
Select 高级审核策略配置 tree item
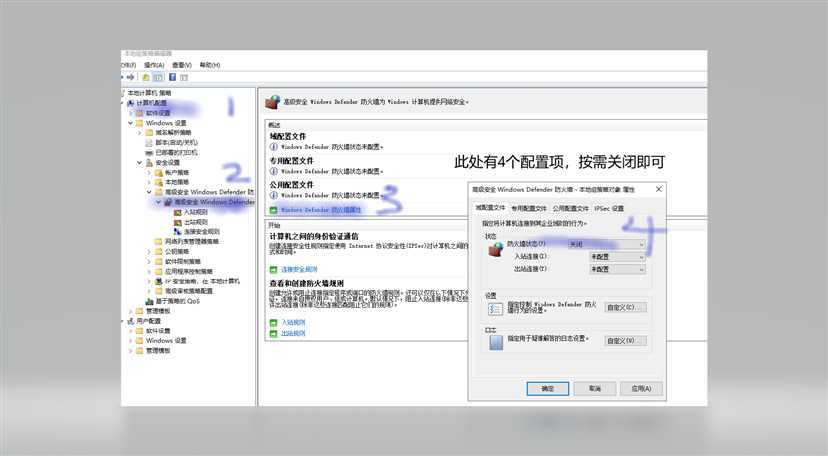coord(189,291)
